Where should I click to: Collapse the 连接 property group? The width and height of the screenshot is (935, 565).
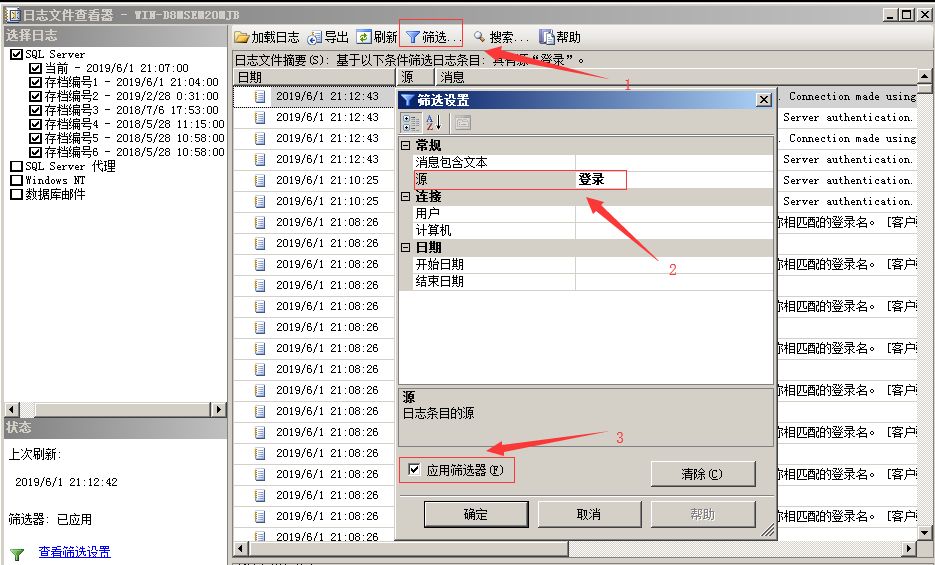pos(406,197)
